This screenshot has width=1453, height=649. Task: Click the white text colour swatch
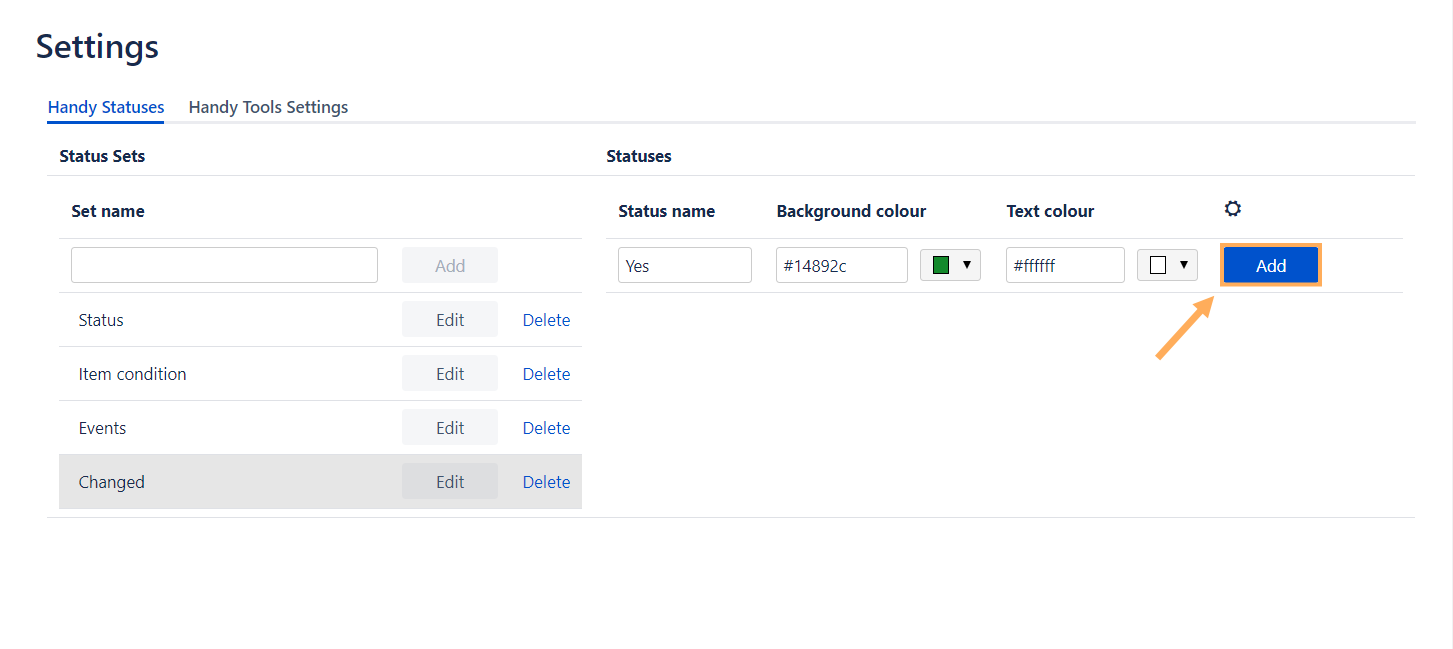click(1158, 265)
